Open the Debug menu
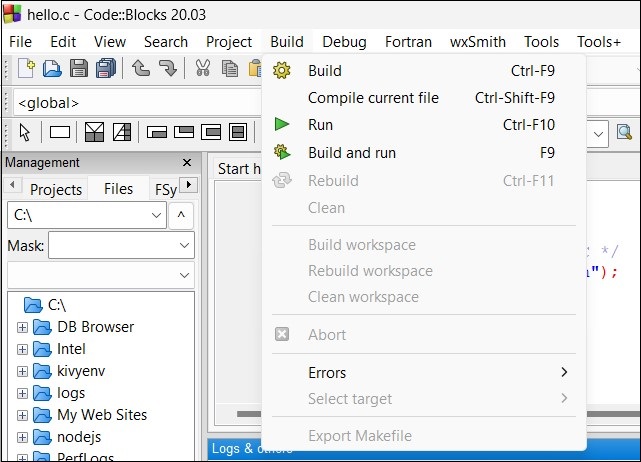 344,41
